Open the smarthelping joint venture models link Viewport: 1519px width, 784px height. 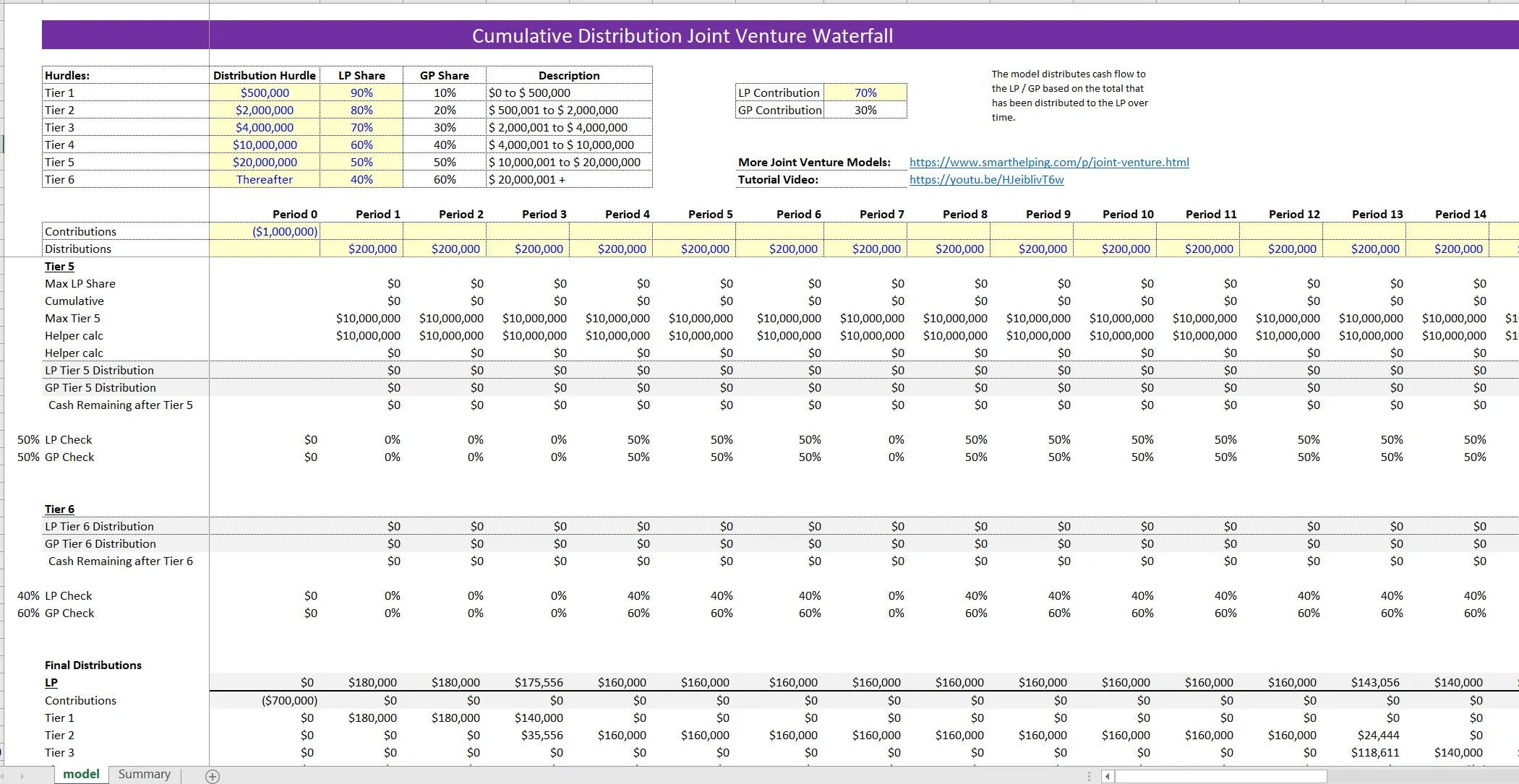click(x=1049, y=162)
